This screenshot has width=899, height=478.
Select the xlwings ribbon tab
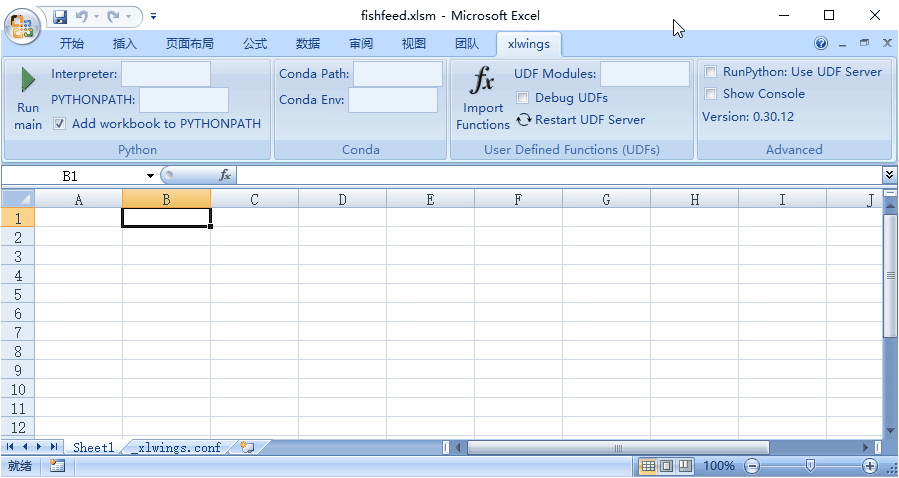coord(529,44)
